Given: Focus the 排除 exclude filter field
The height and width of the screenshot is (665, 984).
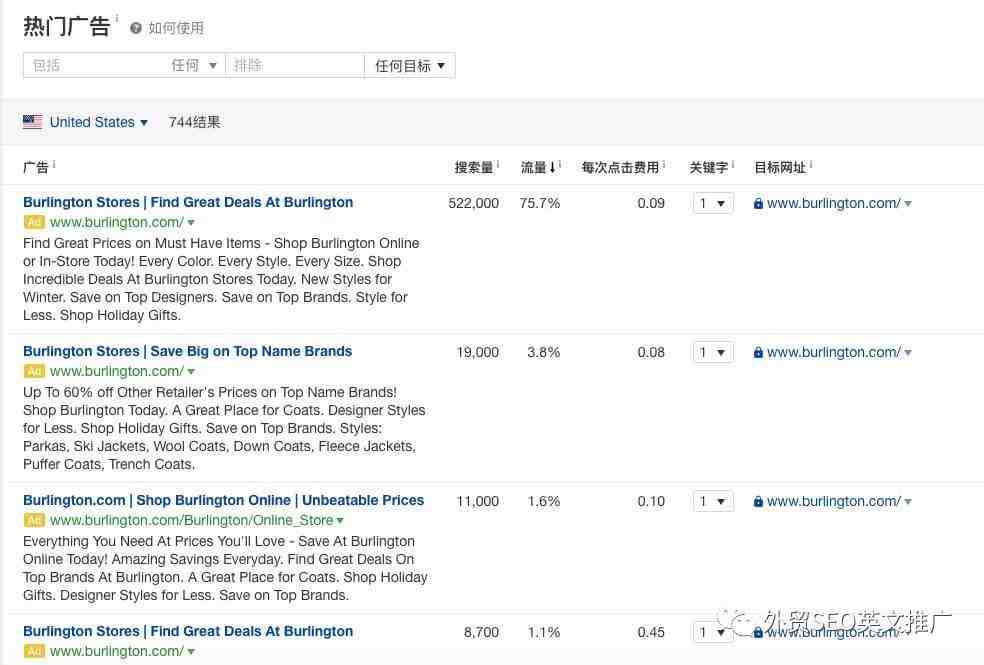Looking at the screenshot, I should pos(294,65).
